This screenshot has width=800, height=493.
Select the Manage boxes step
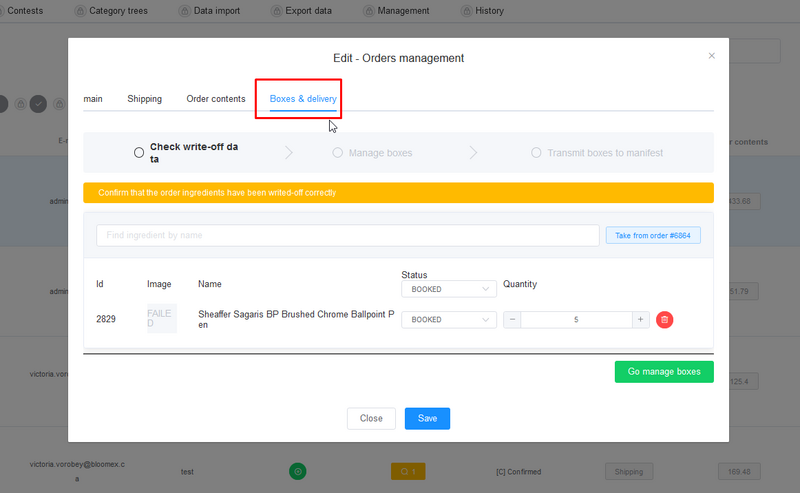(x=372, y=153)
